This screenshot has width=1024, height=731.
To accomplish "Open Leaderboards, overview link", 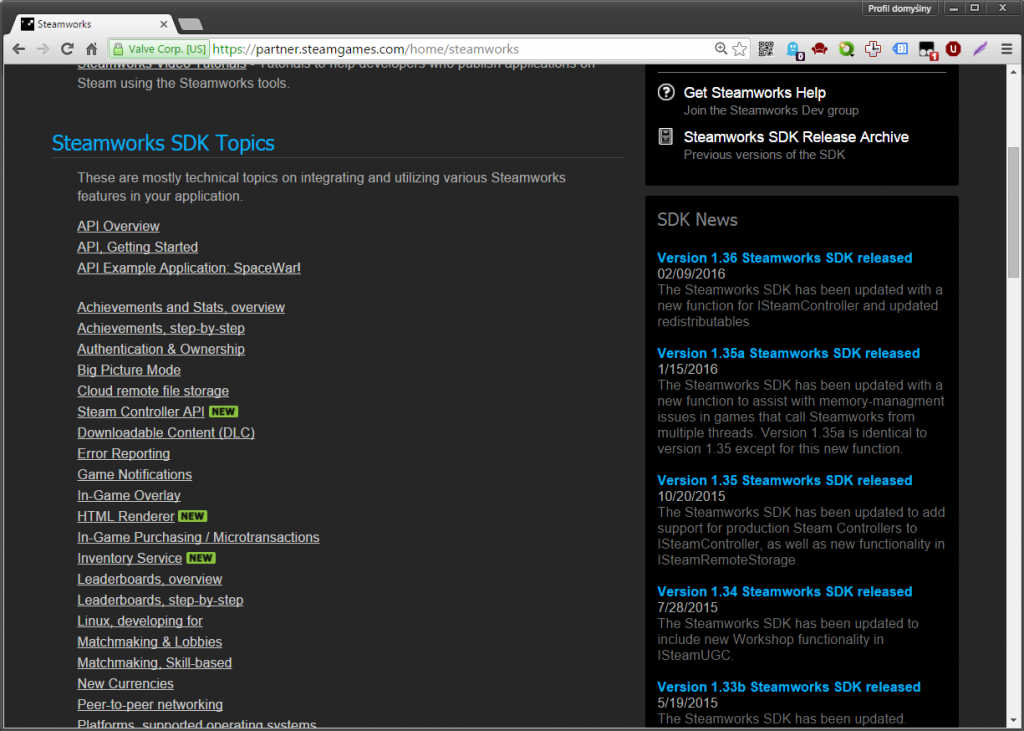I will (150, 579).
